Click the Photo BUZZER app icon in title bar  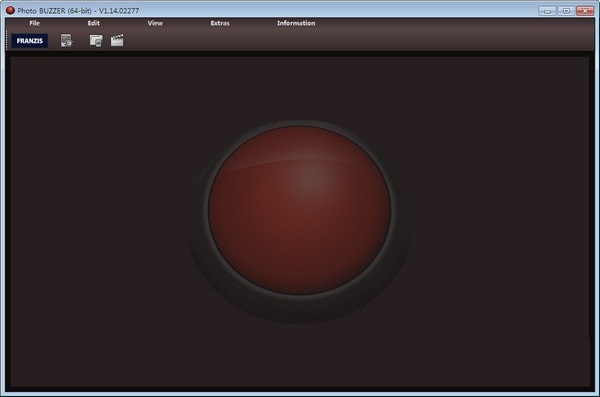(10, 10)
